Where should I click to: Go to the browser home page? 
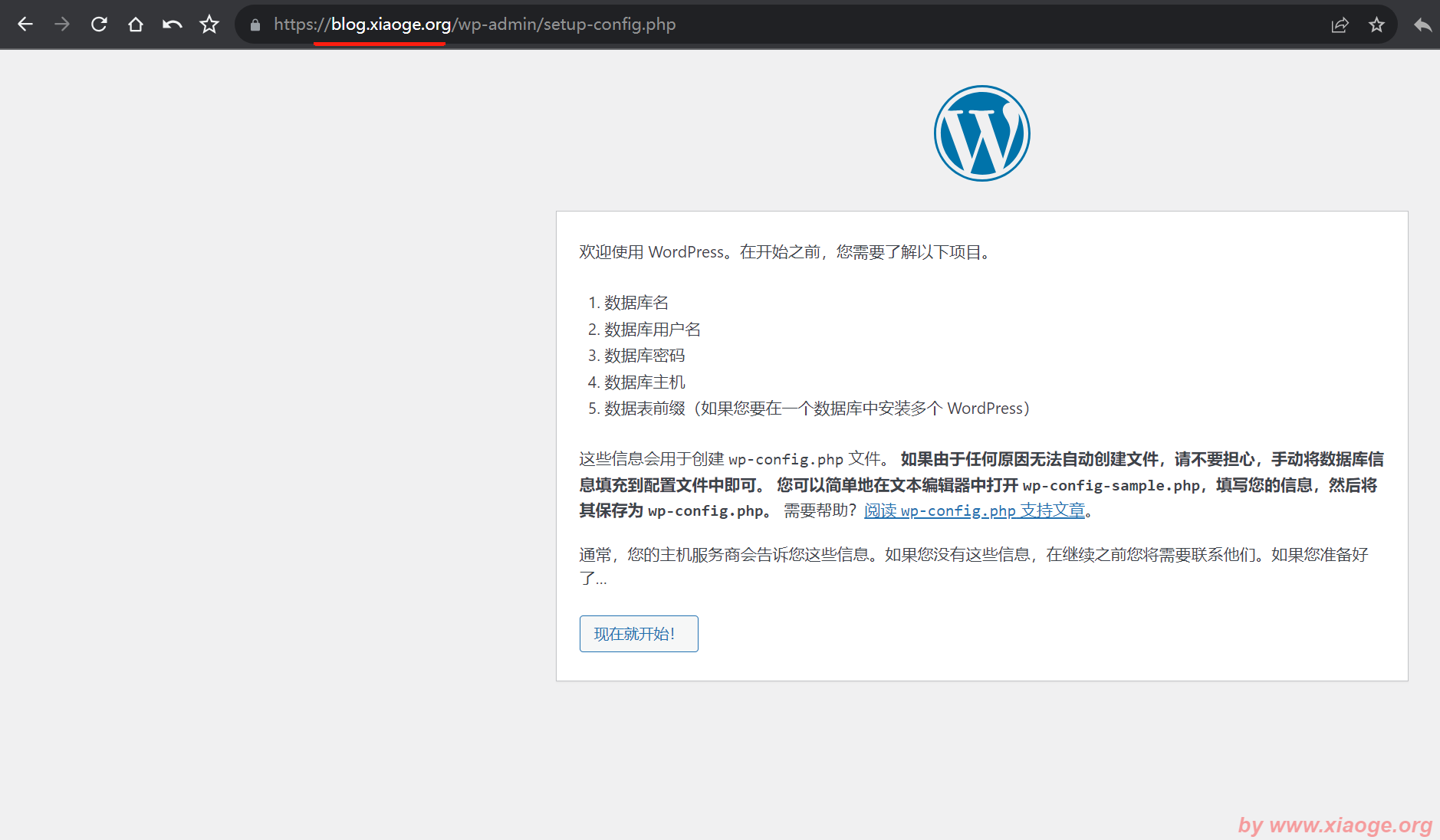(136, 25)
